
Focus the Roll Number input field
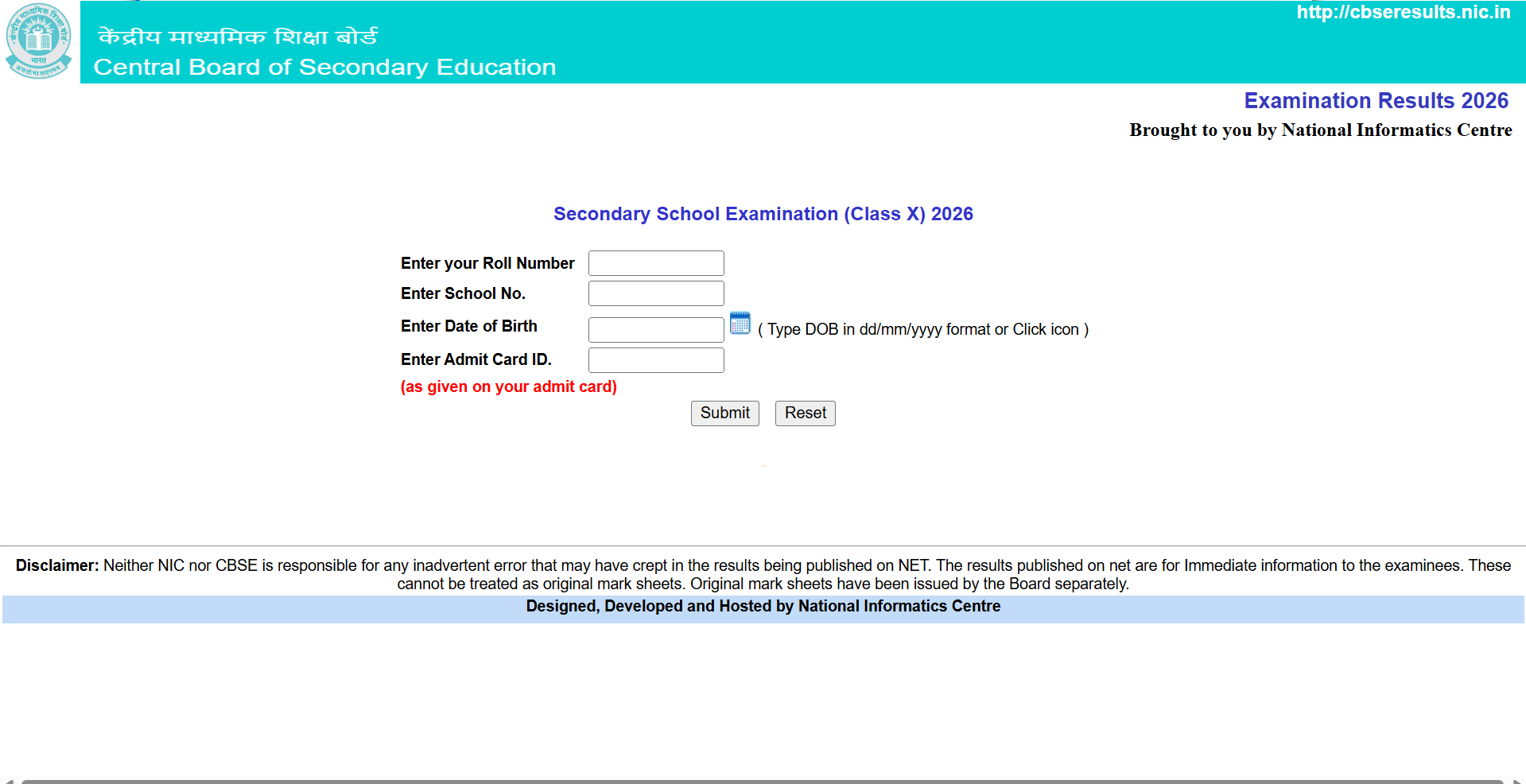(655, 263)
